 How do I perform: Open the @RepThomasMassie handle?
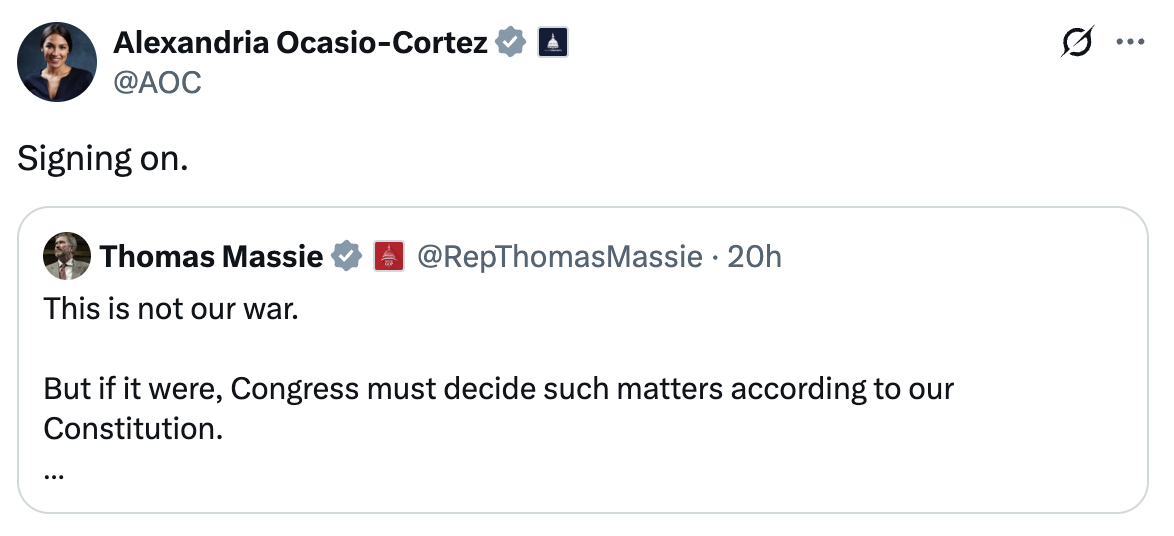point(558,257)
